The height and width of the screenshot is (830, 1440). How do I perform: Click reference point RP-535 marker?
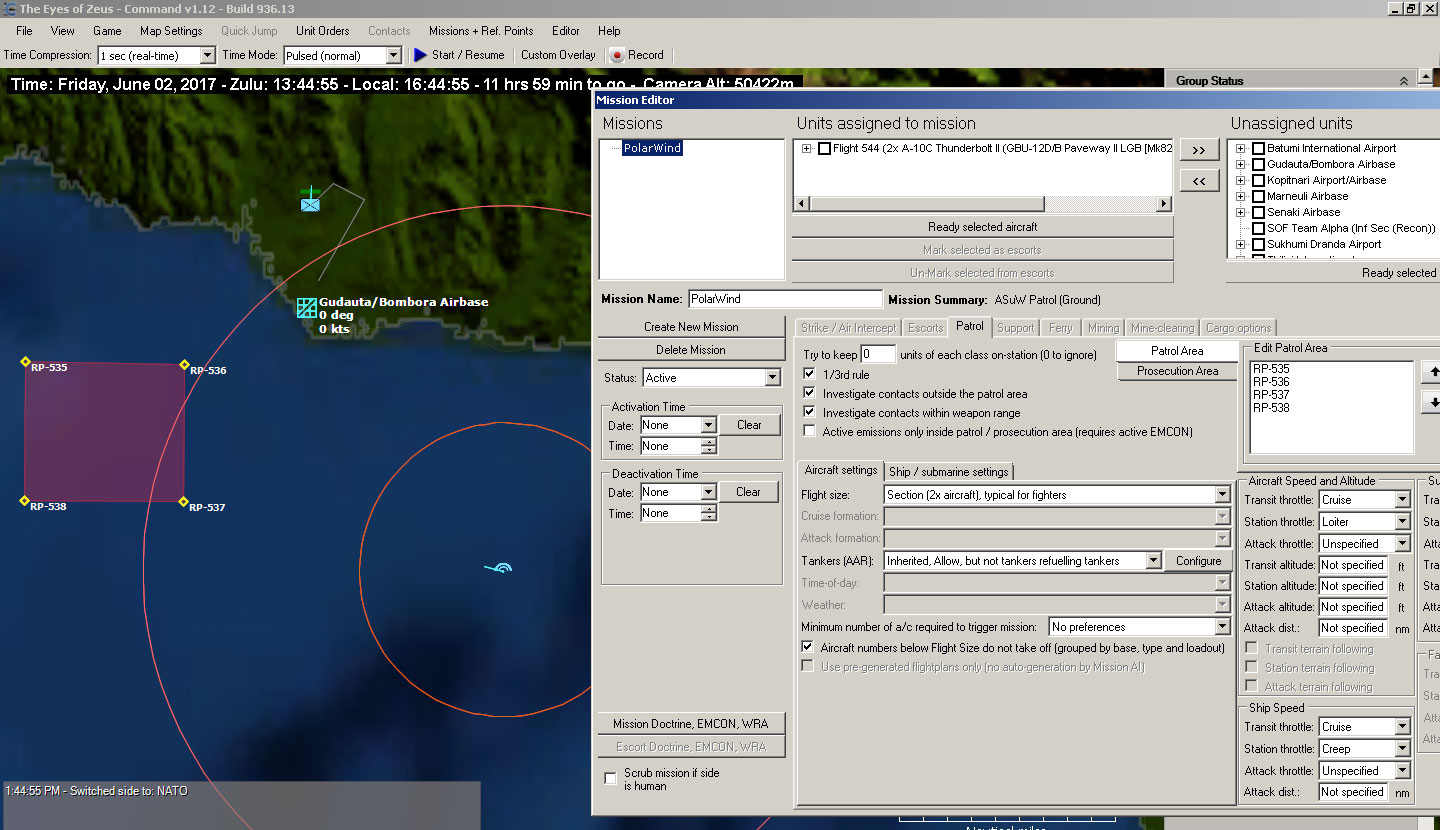[x=26, y=361]
